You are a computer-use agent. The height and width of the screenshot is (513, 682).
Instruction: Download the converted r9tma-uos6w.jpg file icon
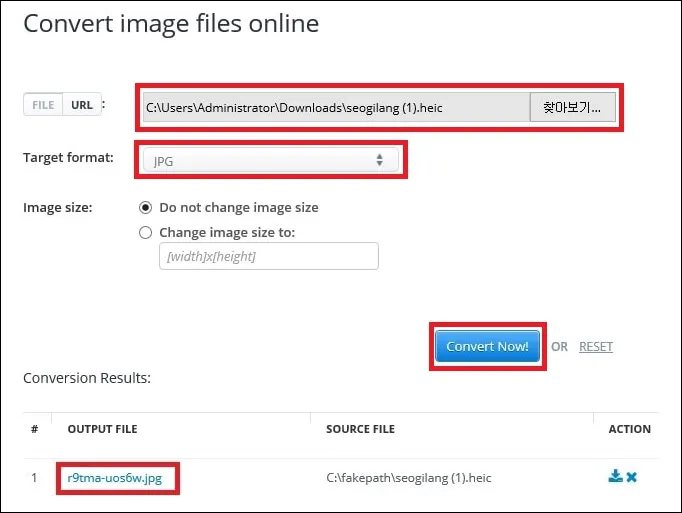(x=615, y=477)
